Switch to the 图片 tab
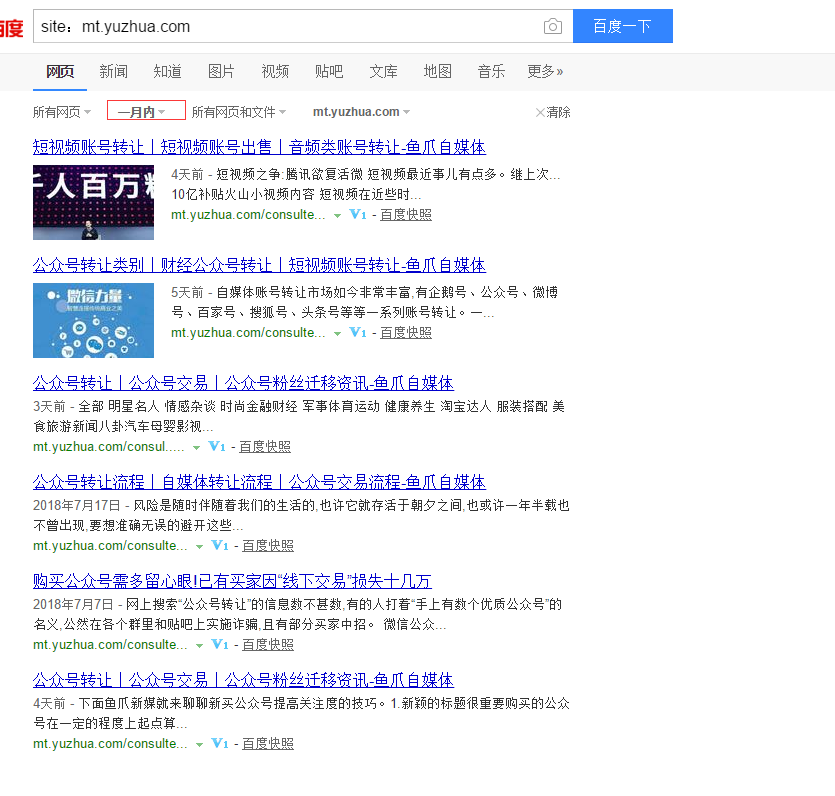Image resolution: width=835 pixels, height=796 pixels. pyautogui.click(x=221, y=71)
